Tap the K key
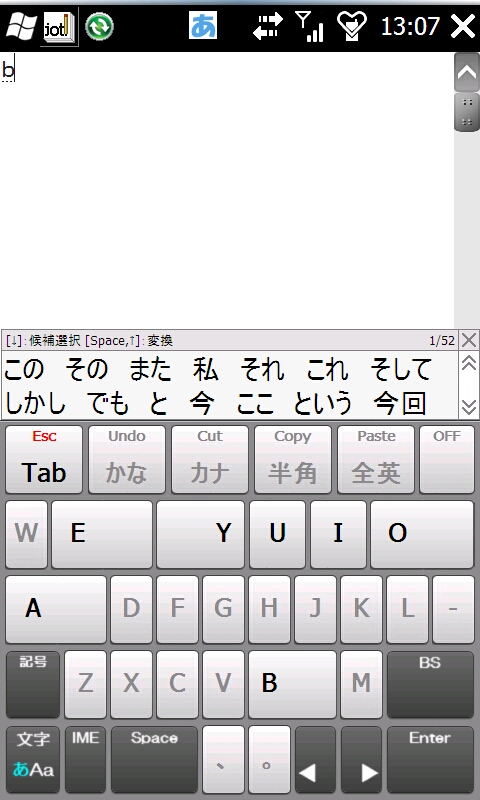This screenshot has height=800, width=480. [362, 609]
